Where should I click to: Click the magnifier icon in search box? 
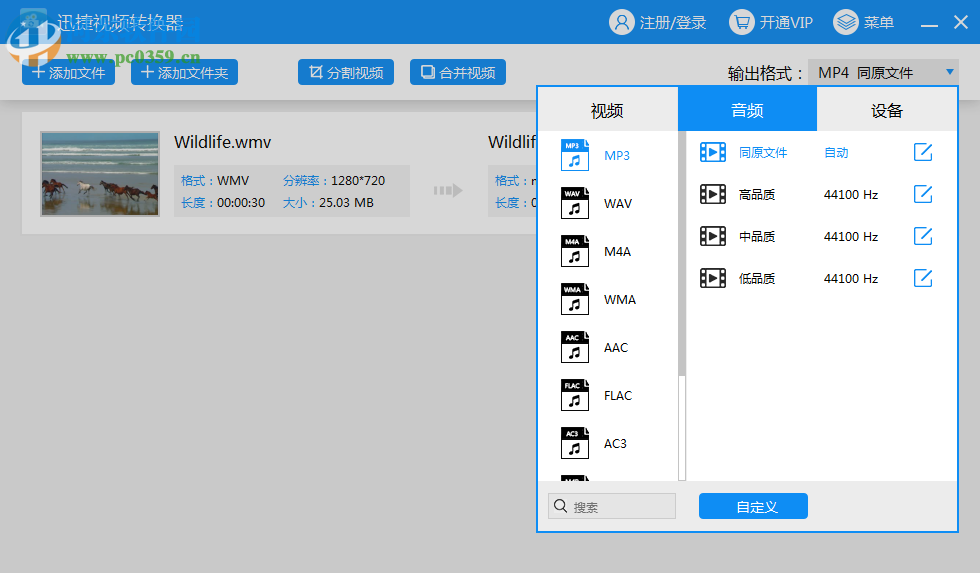561,506
